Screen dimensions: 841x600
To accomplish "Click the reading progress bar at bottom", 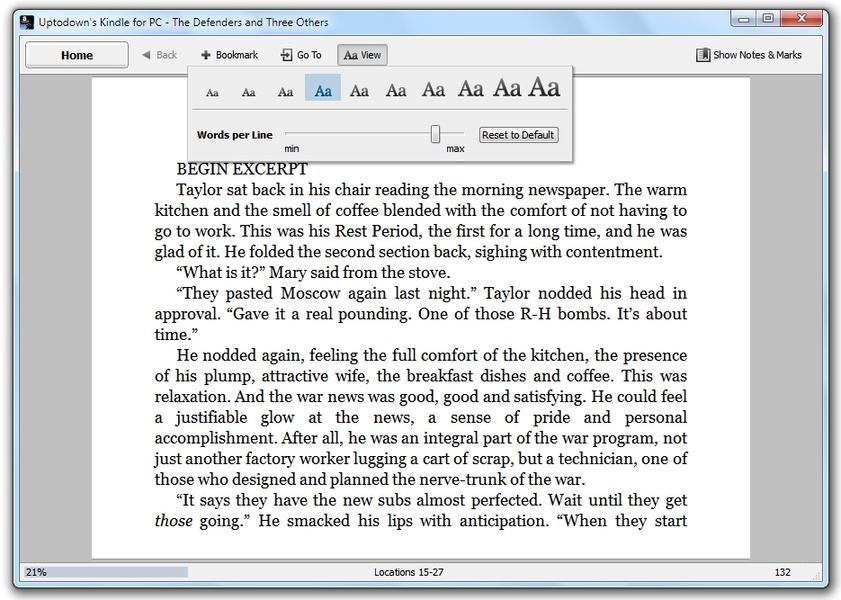I will (x=100, y=572).
